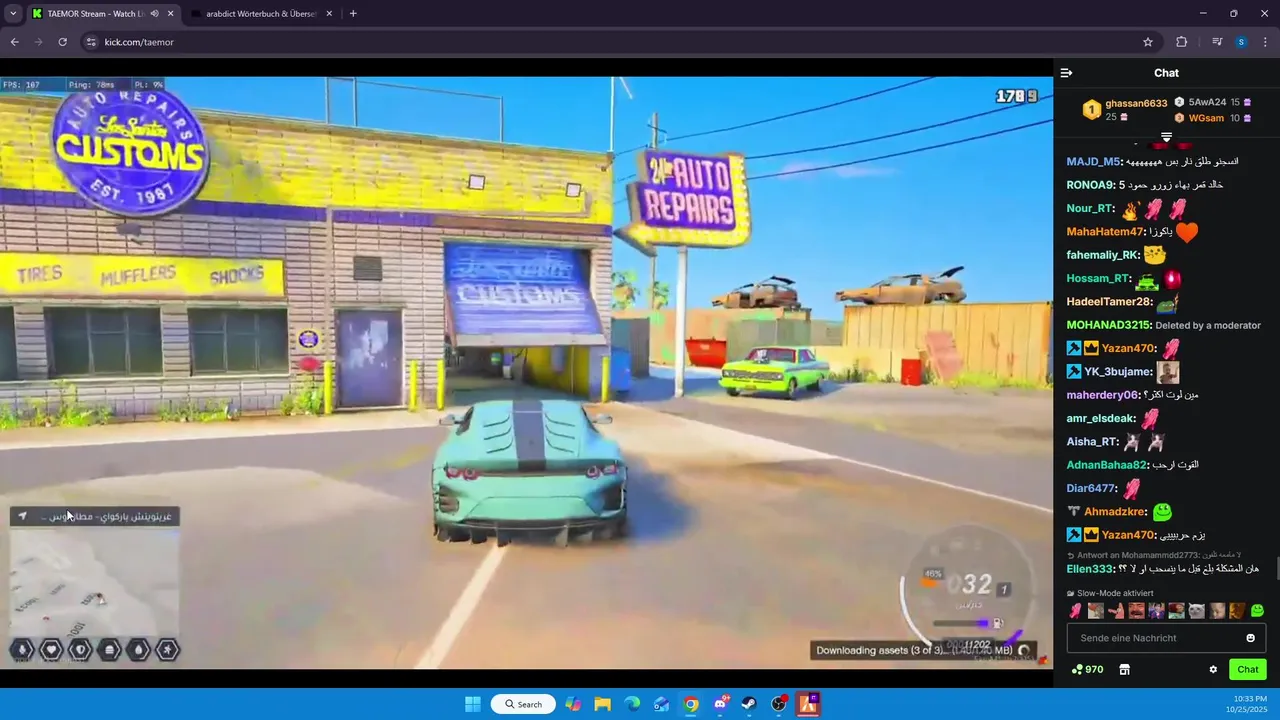This screenshot has height=720, width=1280.
Task: Open Ahmadzkre username in chat
Action: [1115, 512]
